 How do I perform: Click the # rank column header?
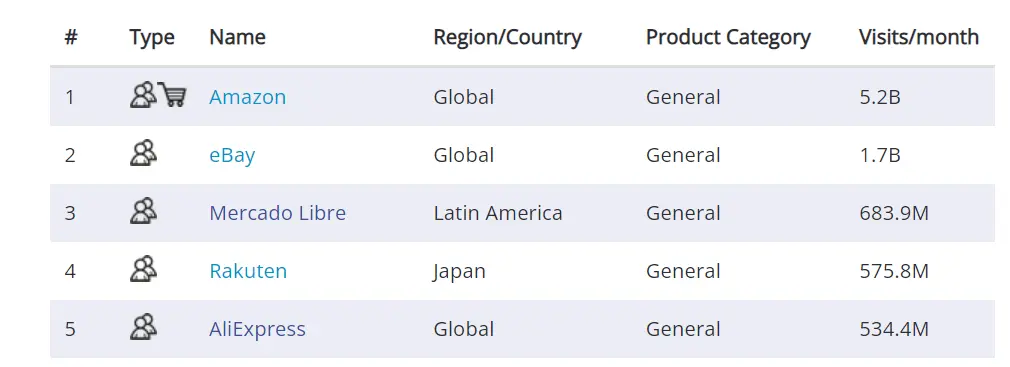pos(71,37)
